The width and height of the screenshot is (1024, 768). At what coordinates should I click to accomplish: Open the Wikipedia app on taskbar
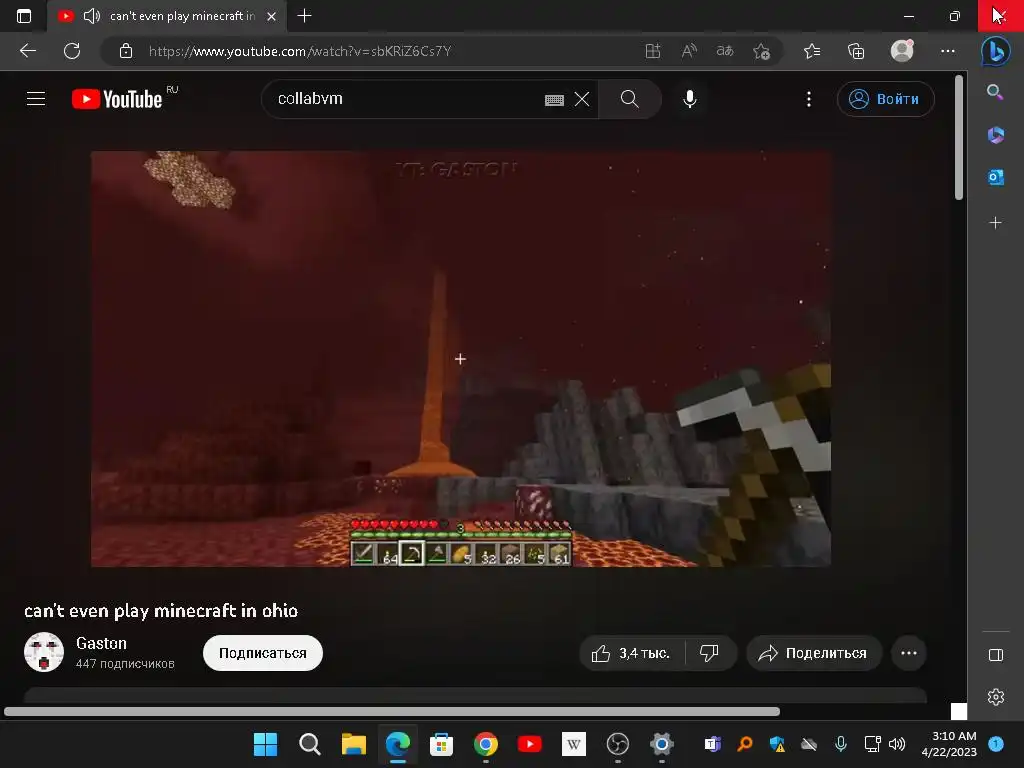pos(573,744)
